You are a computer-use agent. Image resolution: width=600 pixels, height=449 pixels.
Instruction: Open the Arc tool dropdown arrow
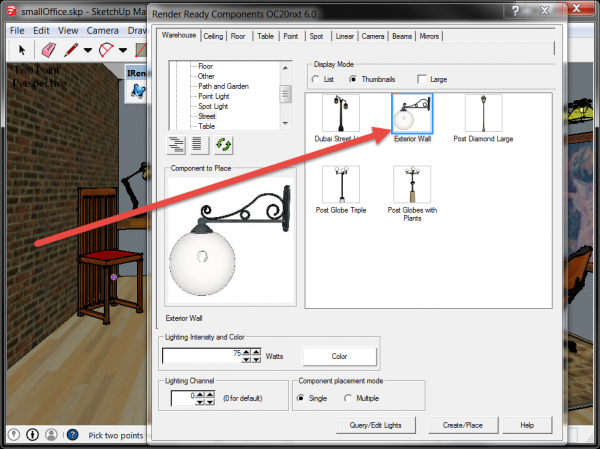(x=123, y=50)
